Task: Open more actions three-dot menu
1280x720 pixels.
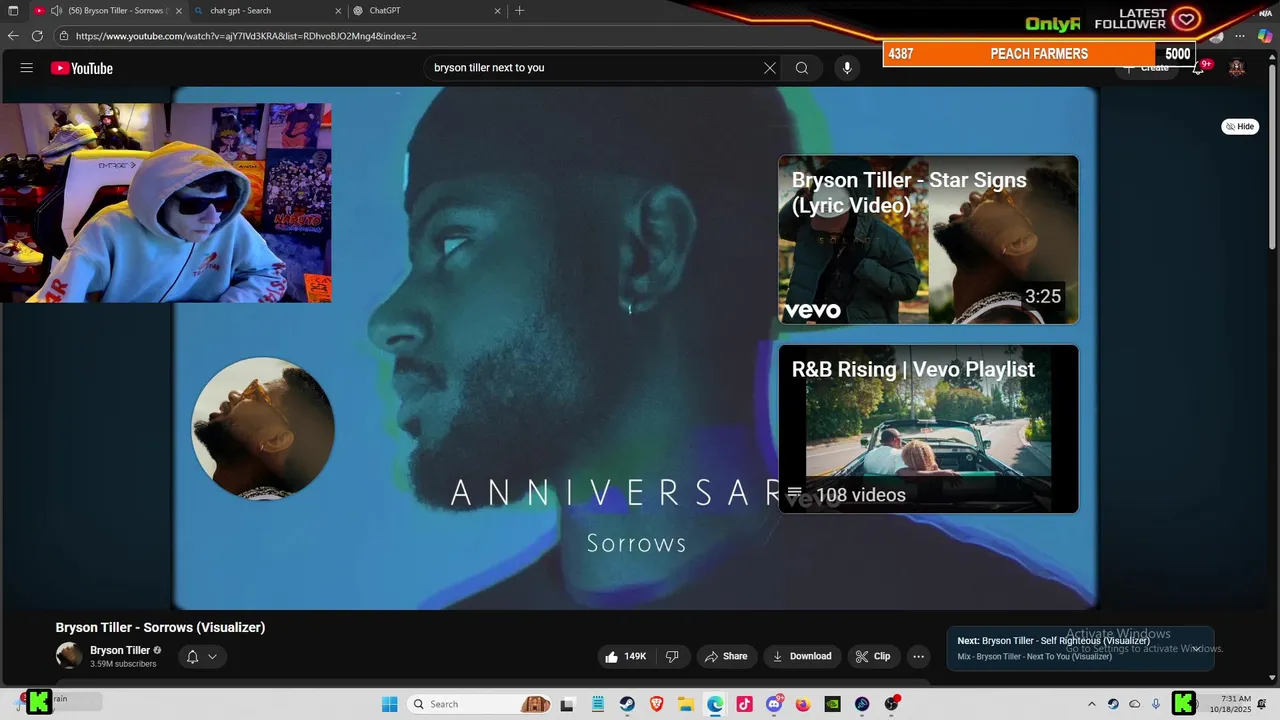Action: [x=918, y=656]
